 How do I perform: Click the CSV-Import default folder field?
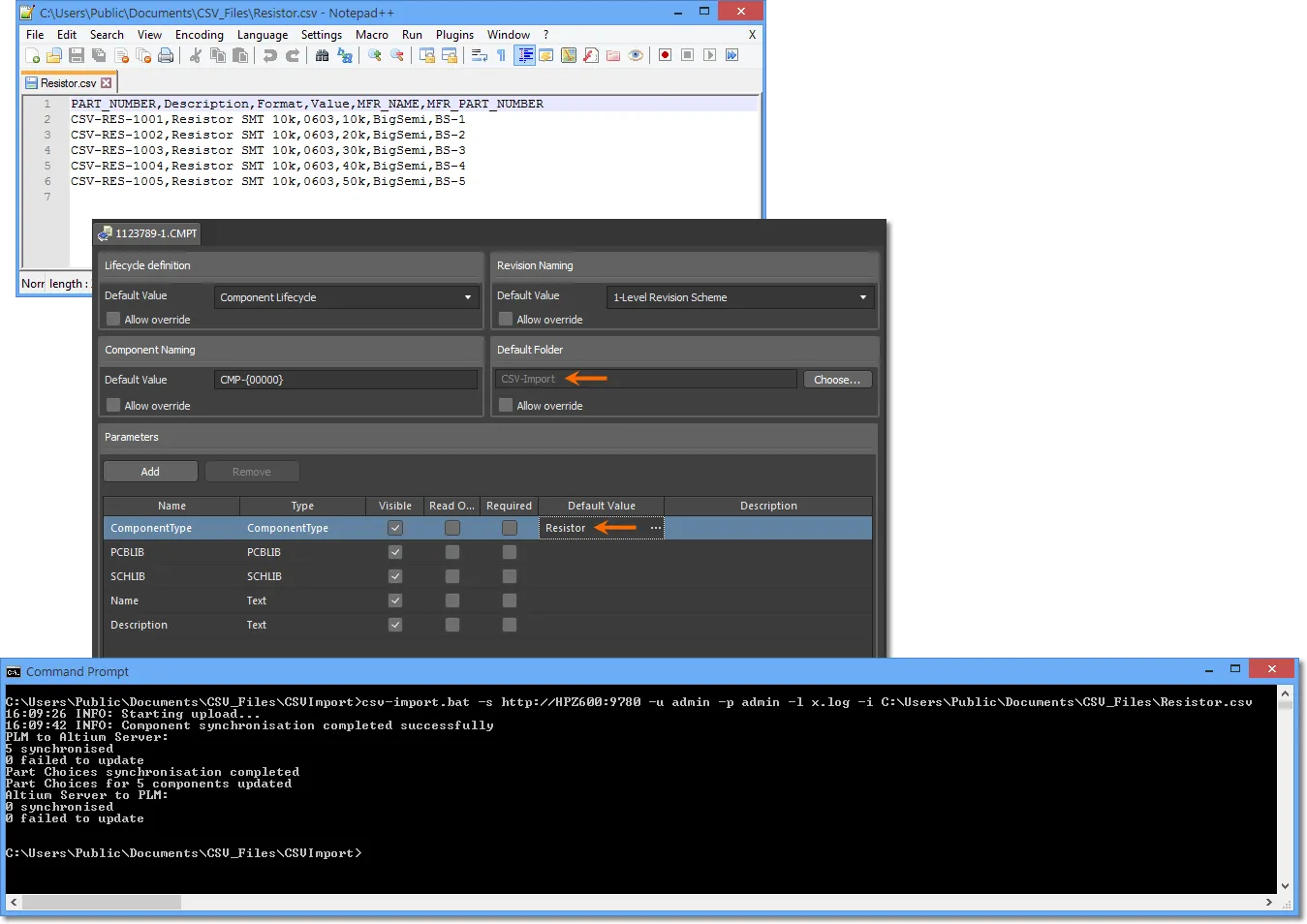pyautogui.click(x=646, y=380)
